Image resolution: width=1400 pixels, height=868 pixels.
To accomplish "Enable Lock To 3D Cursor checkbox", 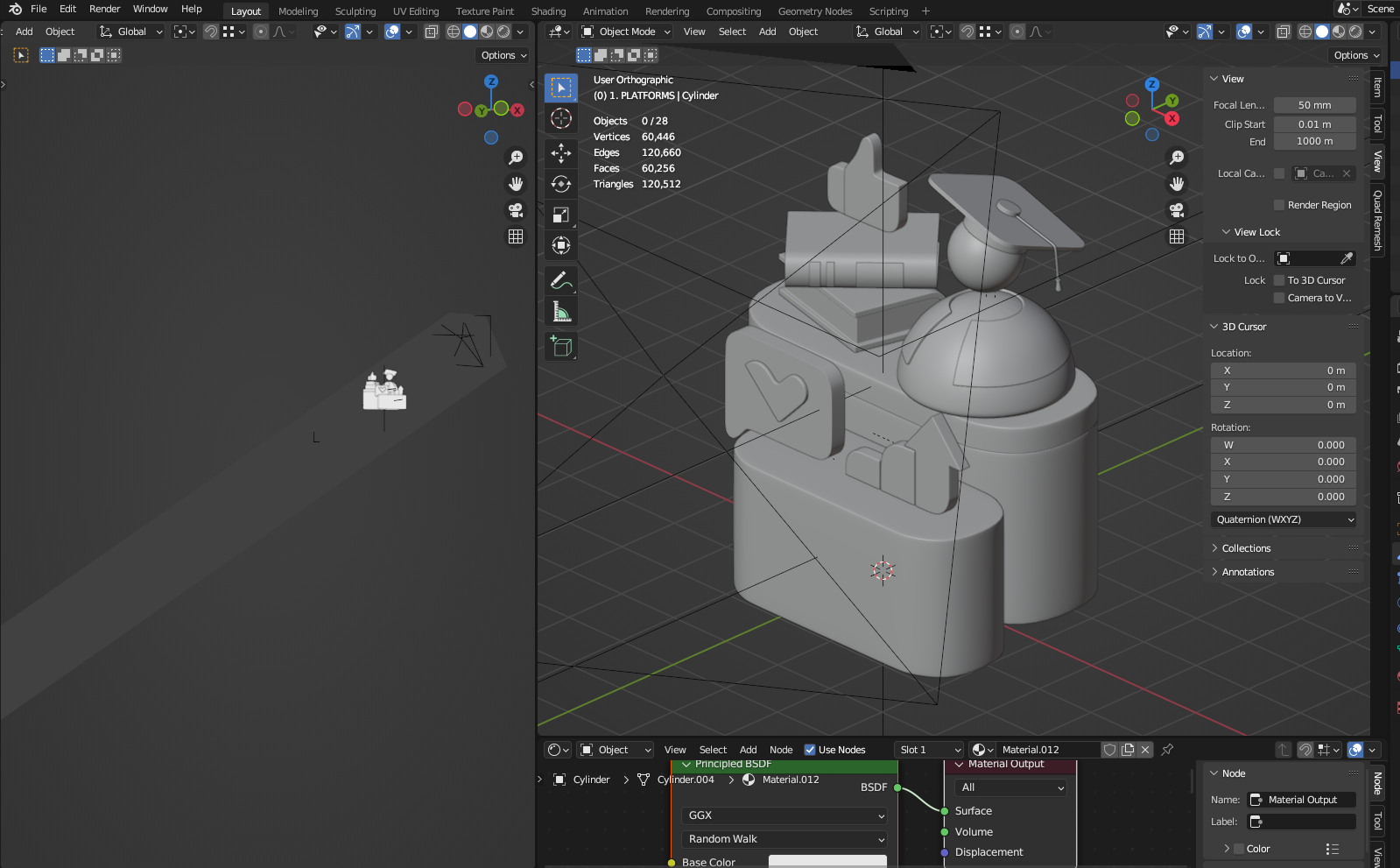I will [x=1279, y=280].
